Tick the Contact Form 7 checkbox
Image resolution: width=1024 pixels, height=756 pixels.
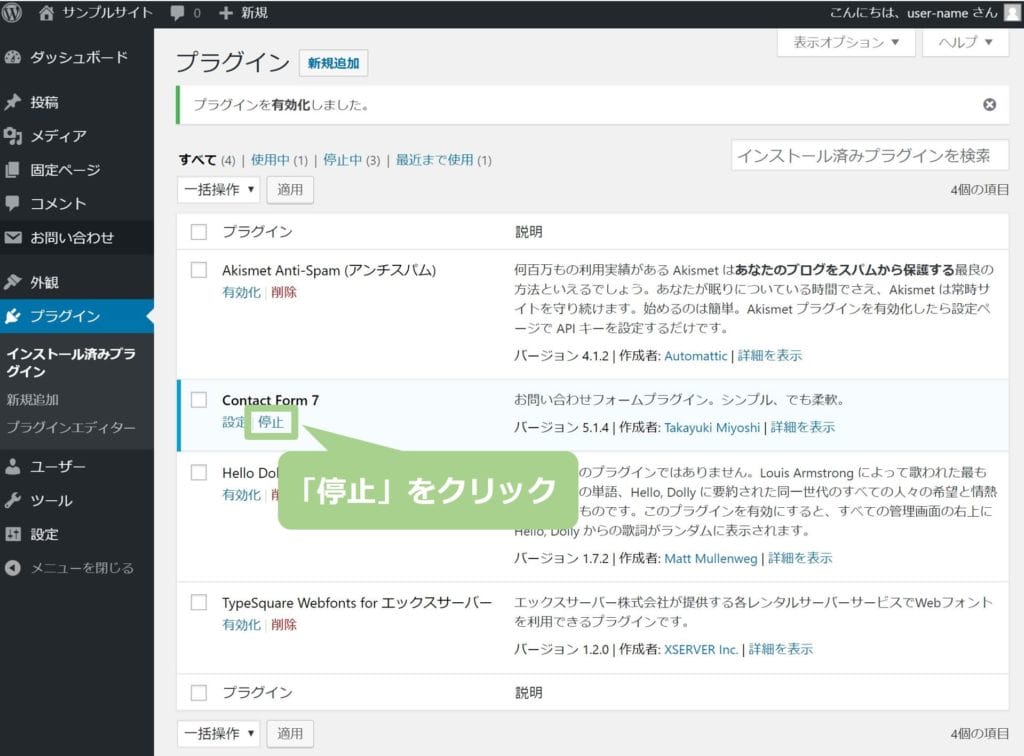point(199,400)
